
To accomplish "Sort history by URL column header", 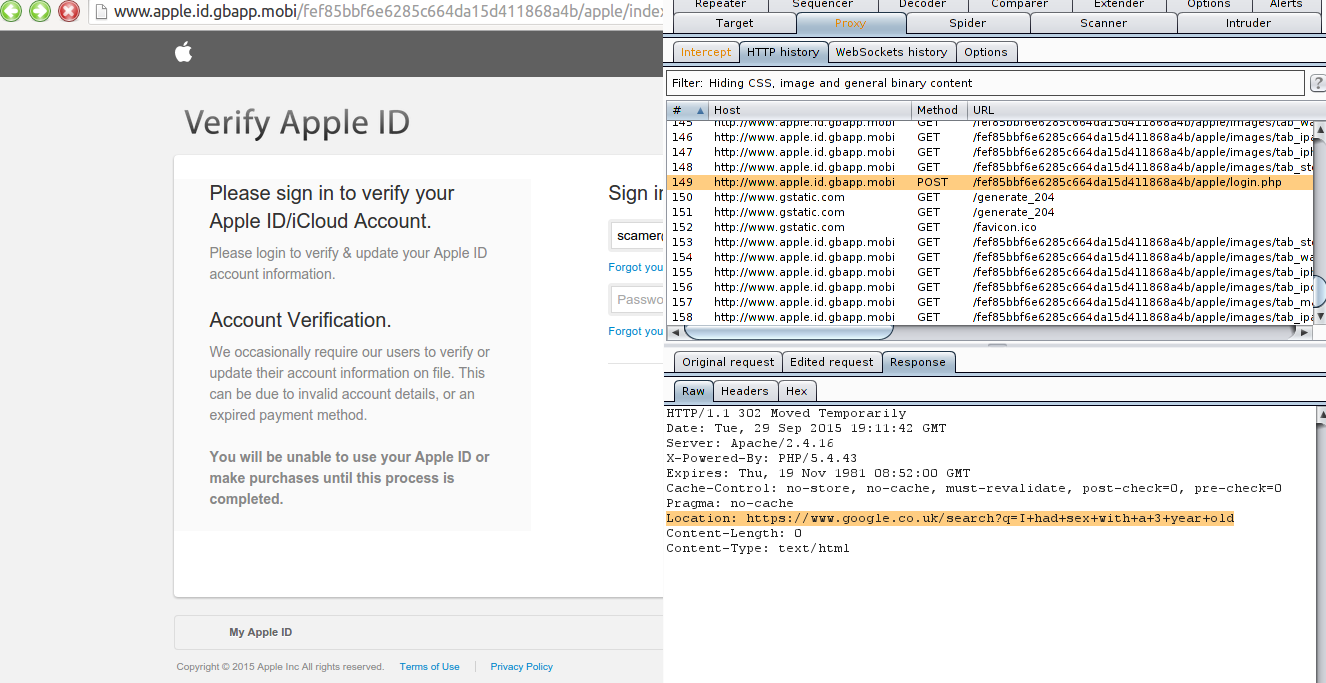I will pyautogui.click(x=1140, y=110).
